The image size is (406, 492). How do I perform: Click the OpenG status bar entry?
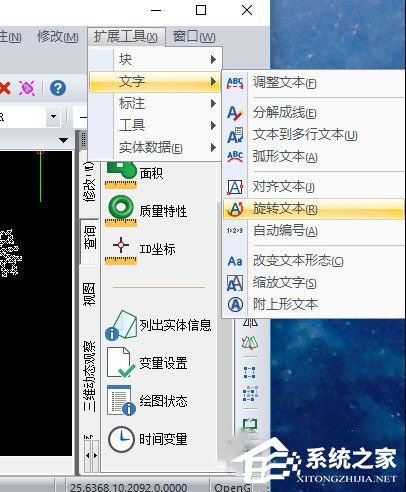(232, 487)
